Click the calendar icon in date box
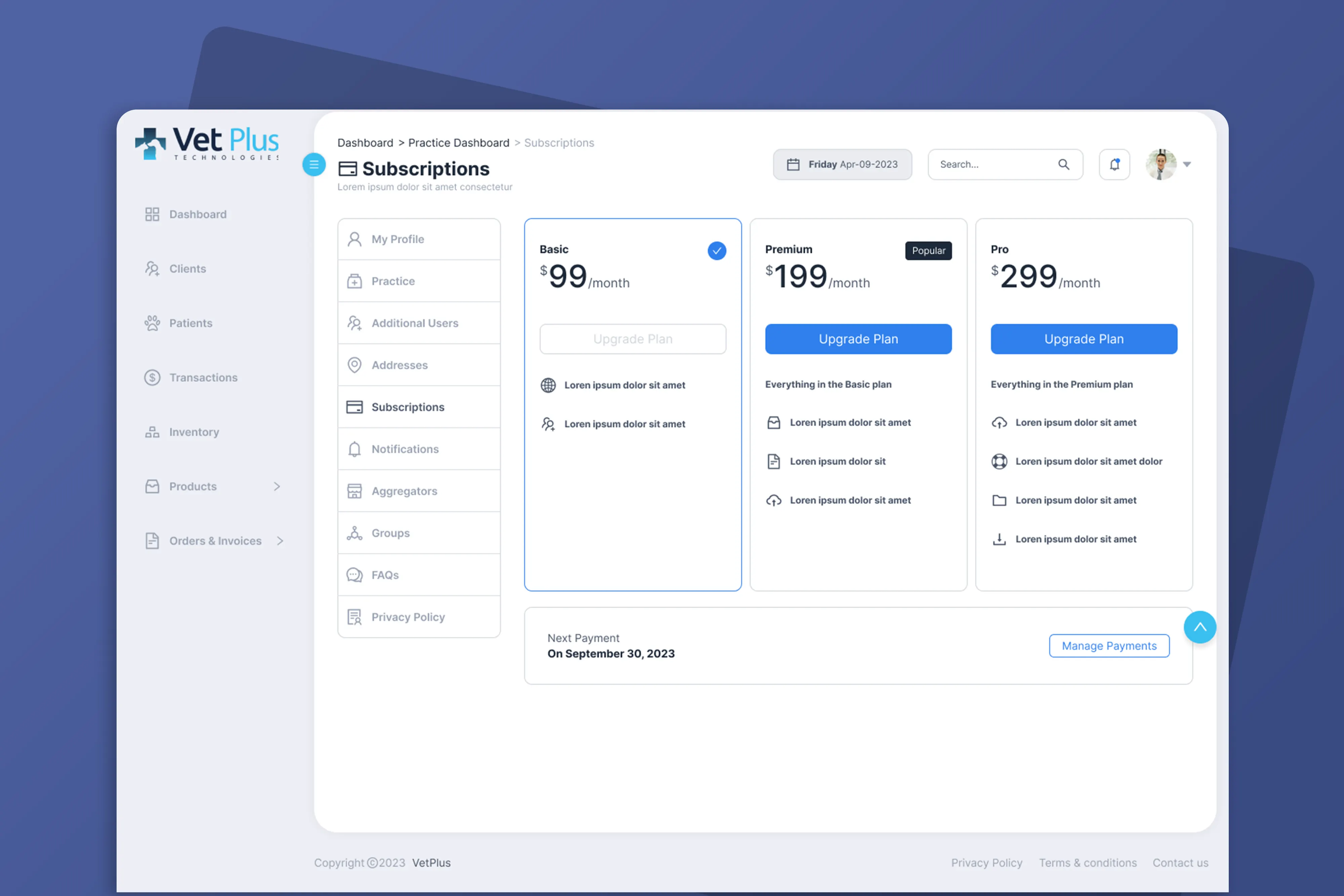Screen dimensions: 1344x896 tap(793, 165)
